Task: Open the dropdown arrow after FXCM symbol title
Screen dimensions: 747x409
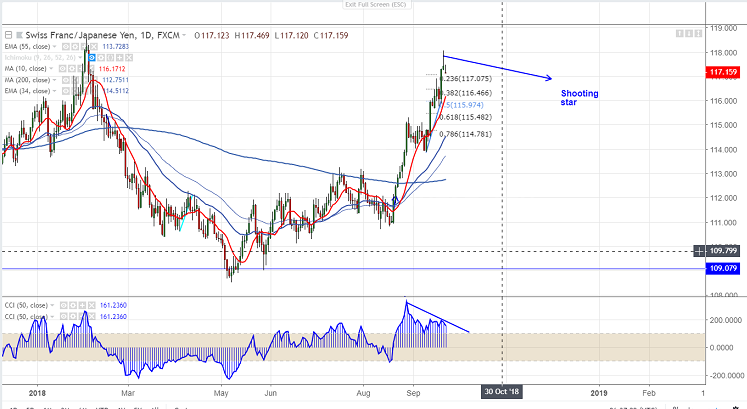Action: 184,35
